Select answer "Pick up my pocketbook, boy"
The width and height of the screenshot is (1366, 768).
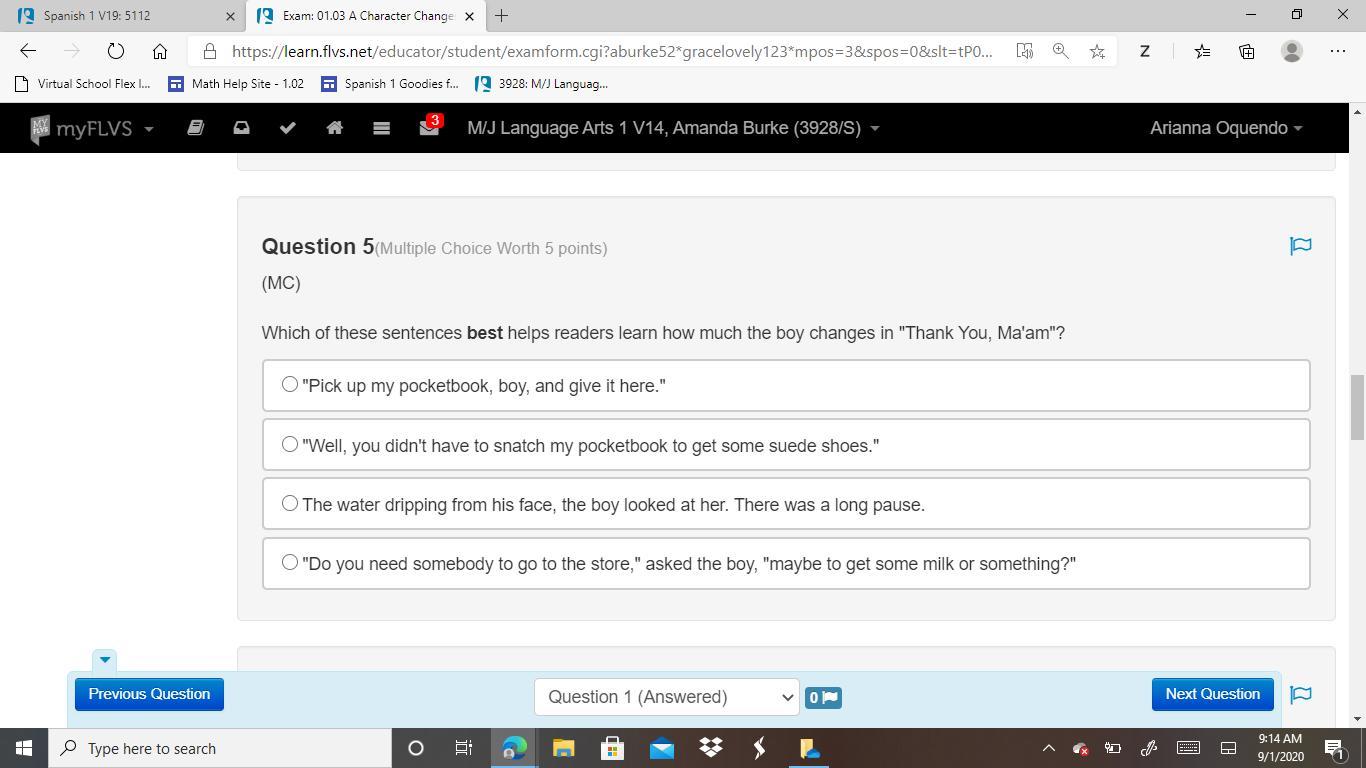pyautogui.click(x=786, y=386)
